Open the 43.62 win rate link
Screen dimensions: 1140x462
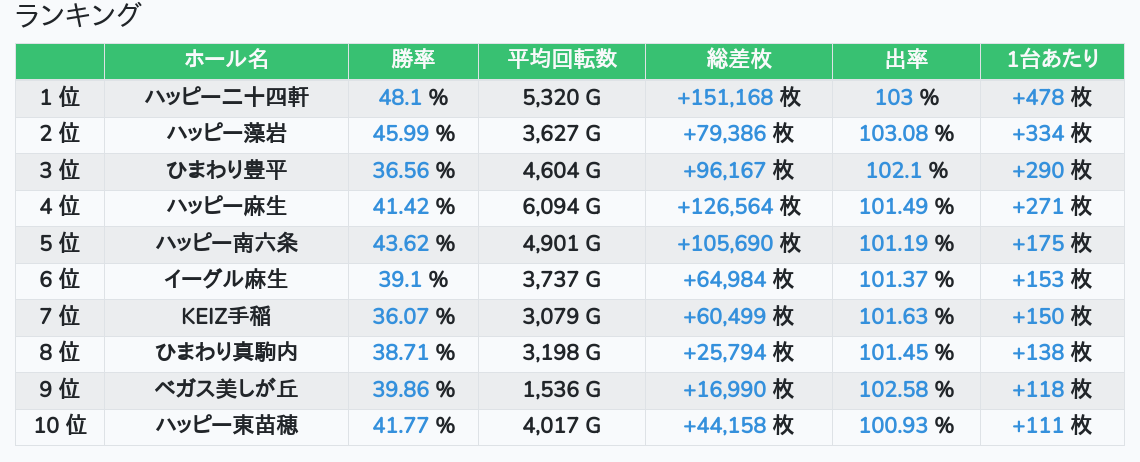pos(401,243)
